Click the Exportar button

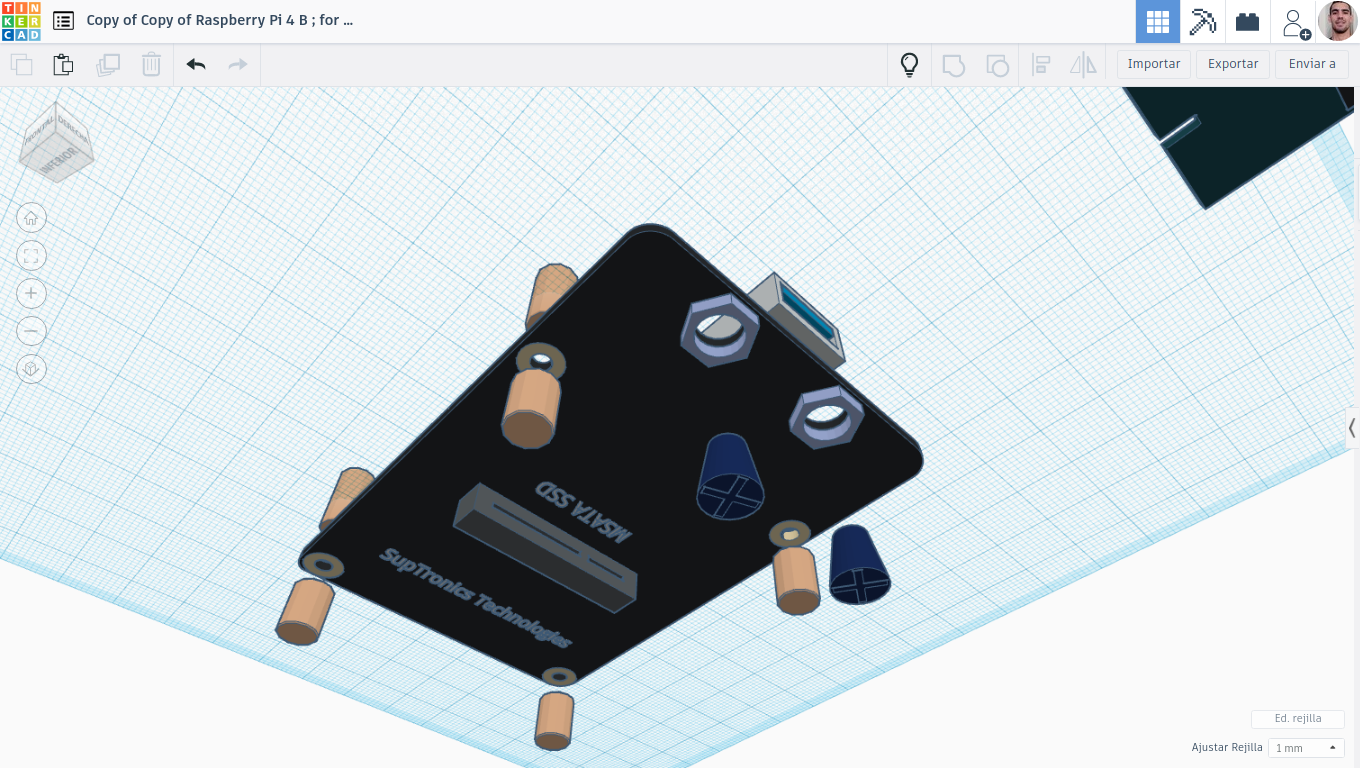[x=1233, y=64]
